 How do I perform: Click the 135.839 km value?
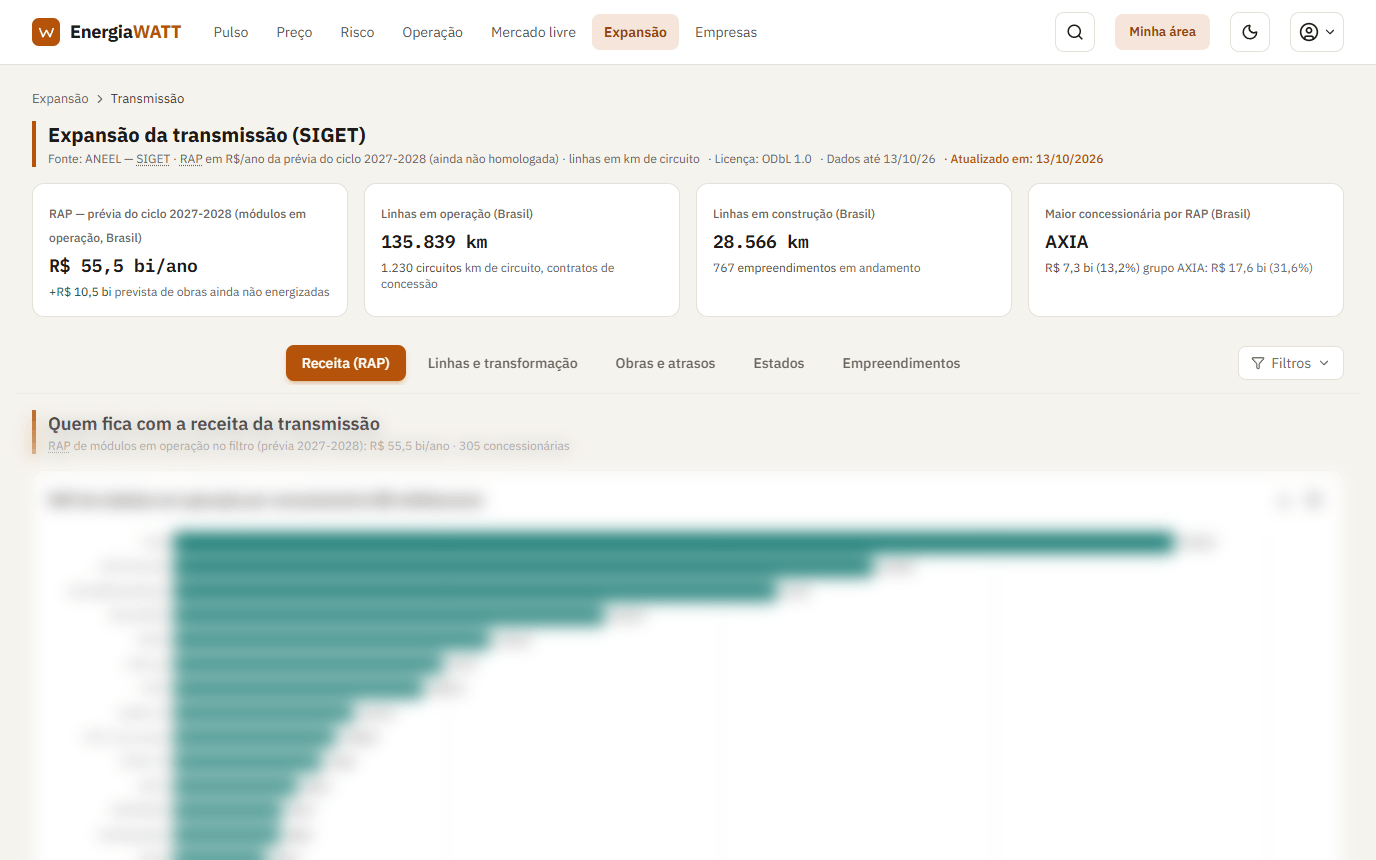[434, 242]
